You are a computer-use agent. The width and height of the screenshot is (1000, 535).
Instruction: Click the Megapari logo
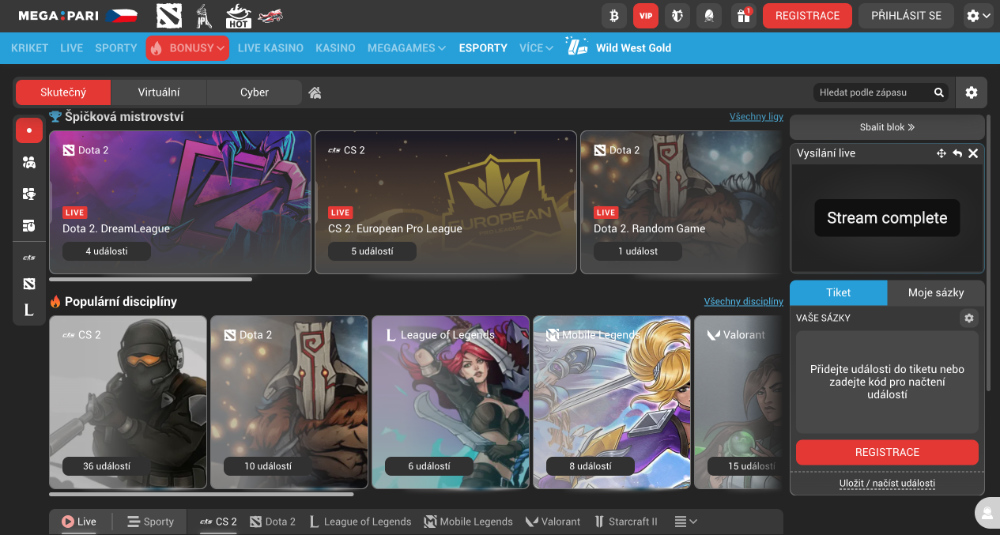58,16
